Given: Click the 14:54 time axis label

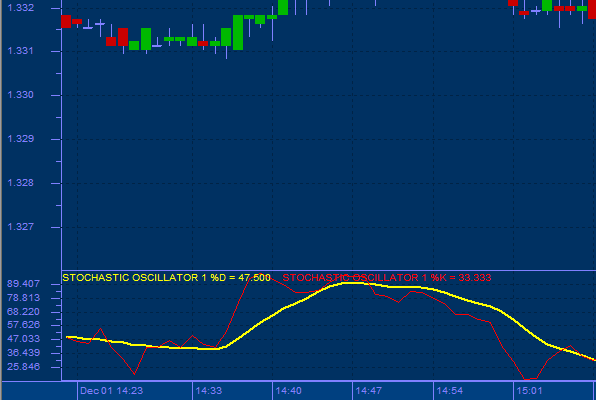Looking at the screenshot, I should pyautogui.click(x=450, y=390).
